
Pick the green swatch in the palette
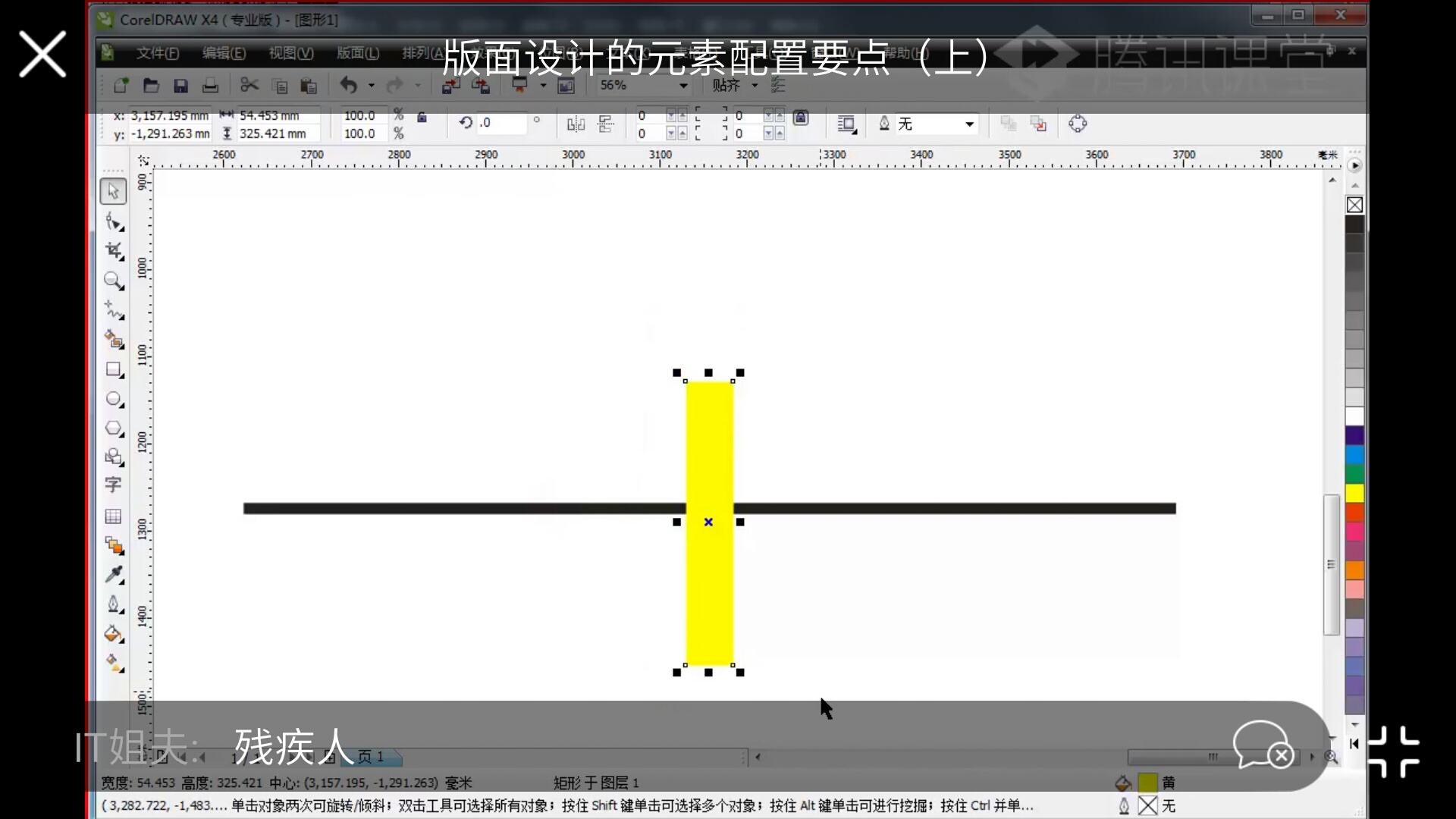1354,474
